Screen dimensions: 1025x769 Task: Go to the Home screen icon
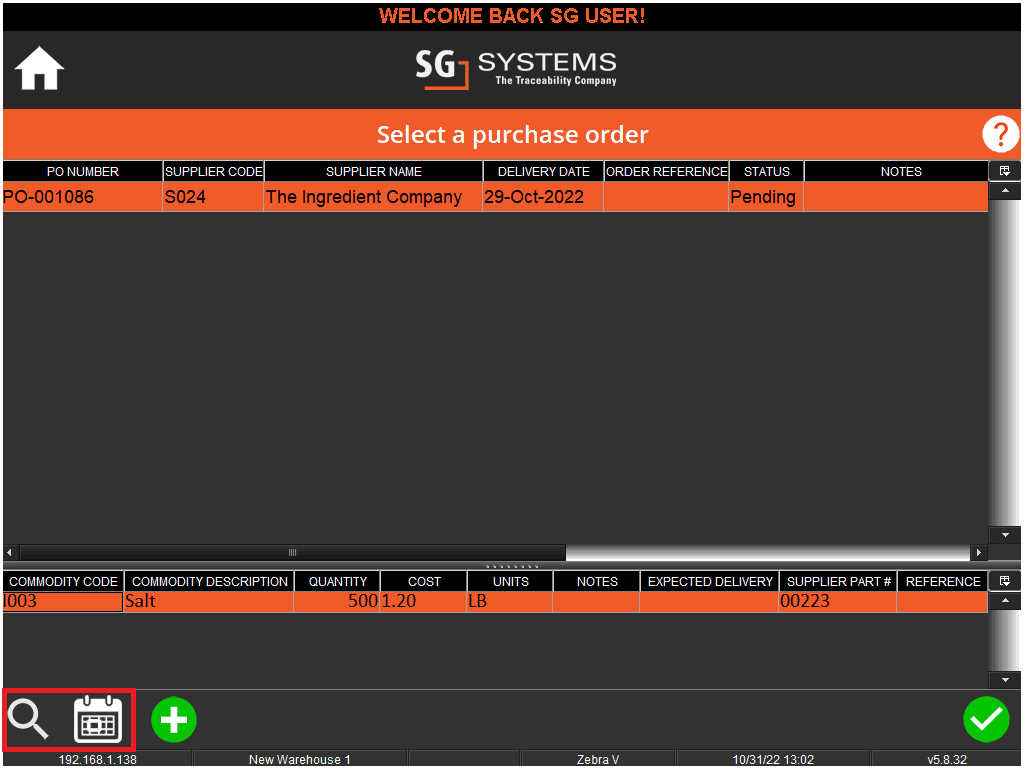[x=40, y=70]
